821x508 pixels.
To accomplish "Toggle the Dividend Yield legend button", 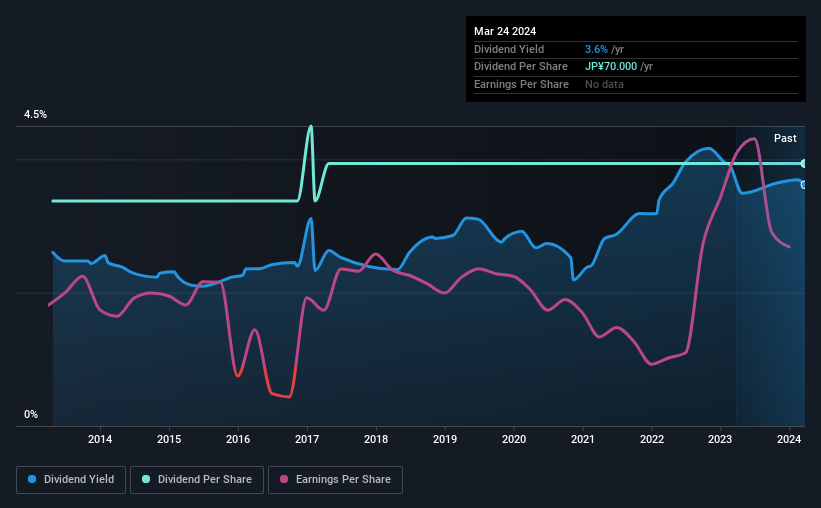I will pos(71,480).
